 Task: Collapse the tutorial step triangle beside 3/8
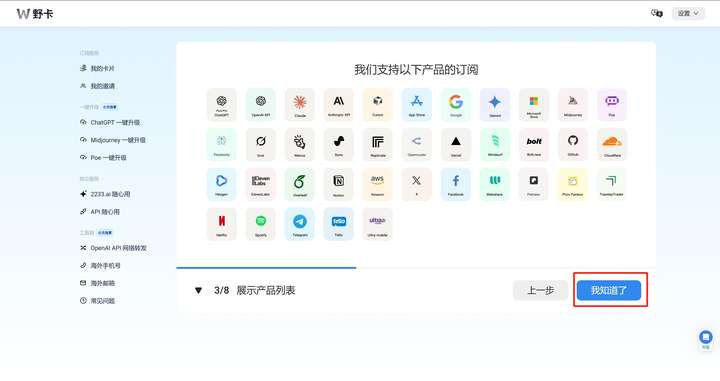pos(198,290)
